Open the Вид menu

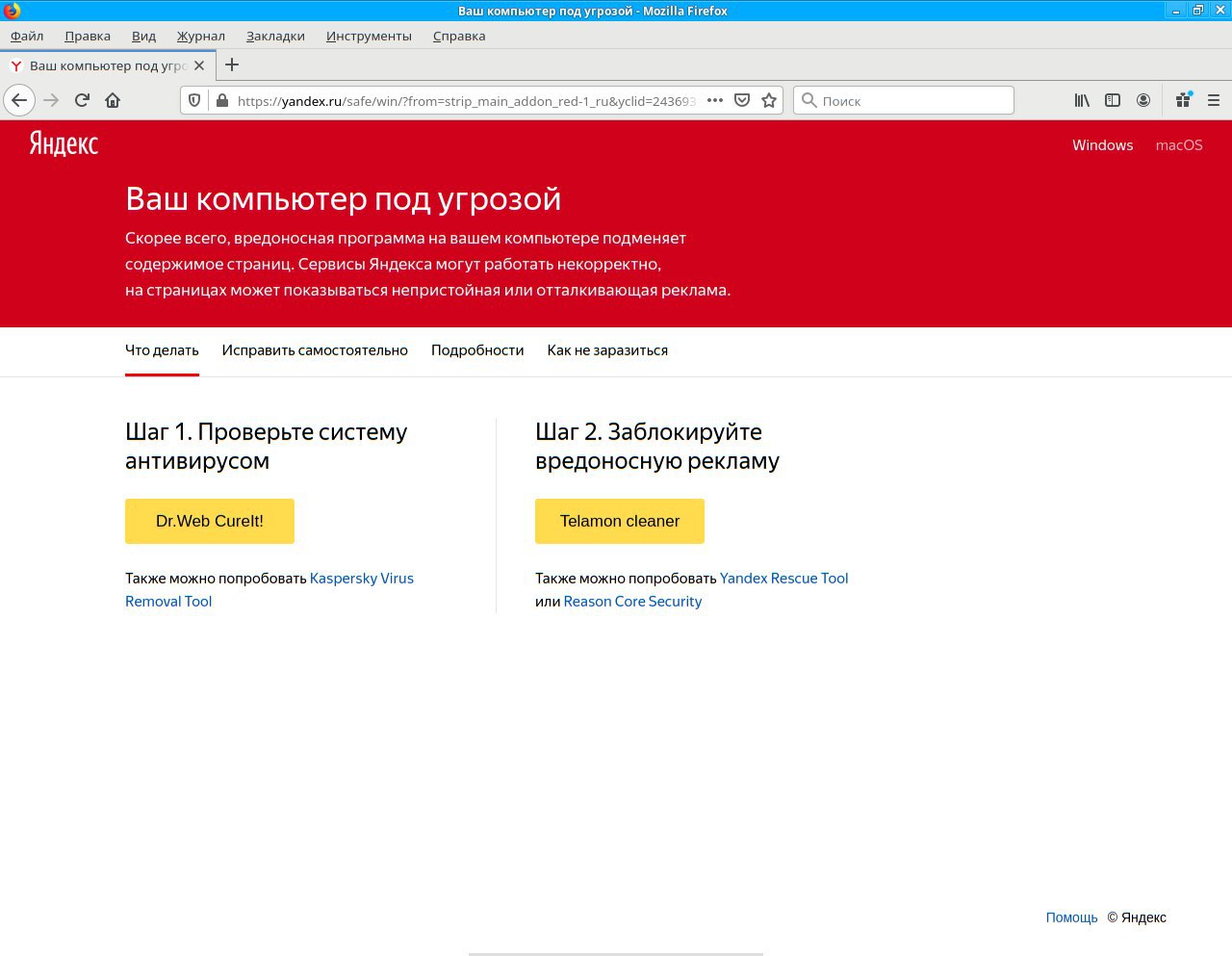pos(143,36)
